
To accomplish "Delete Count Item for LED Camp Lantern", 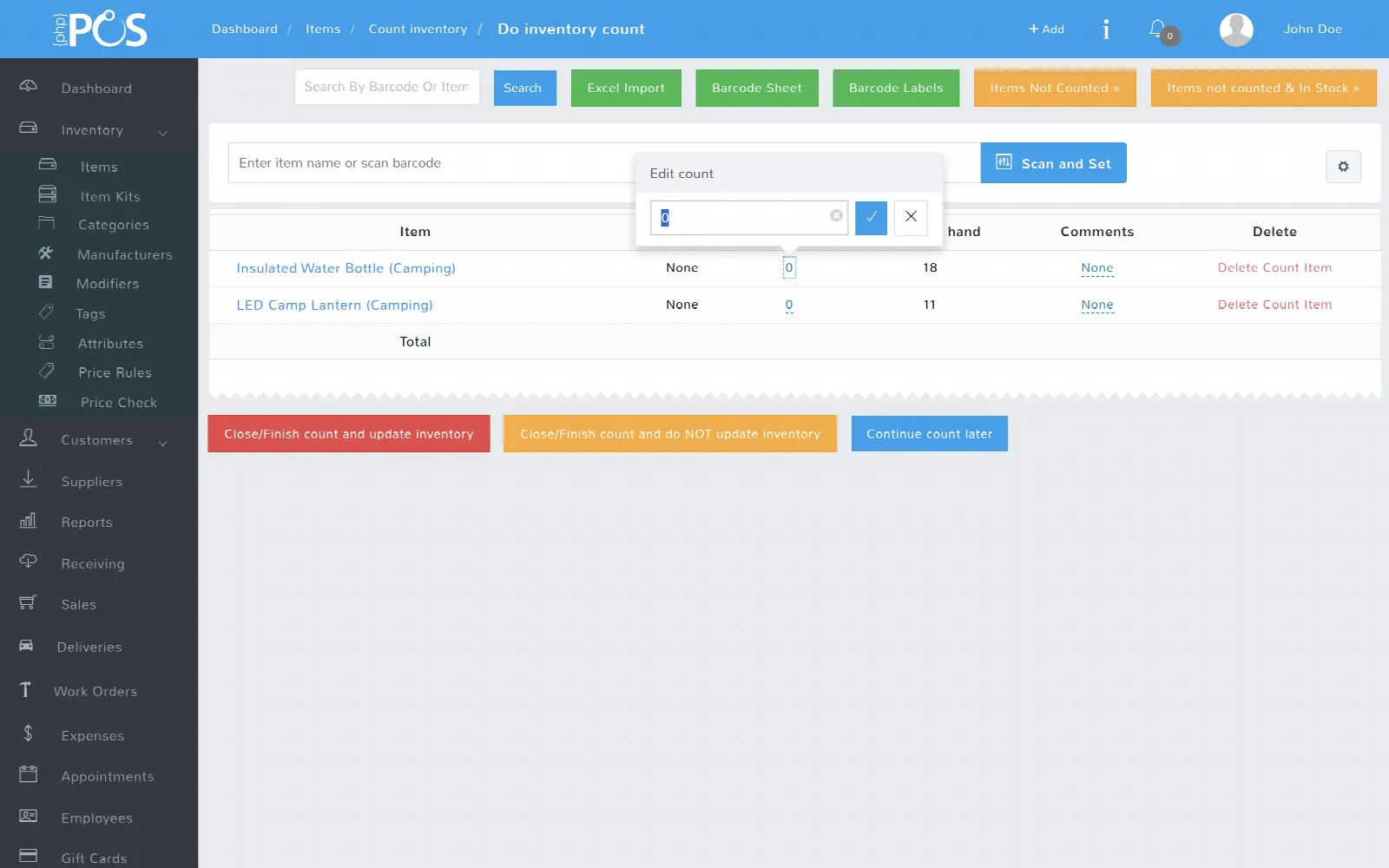I will click(1274, 305).
